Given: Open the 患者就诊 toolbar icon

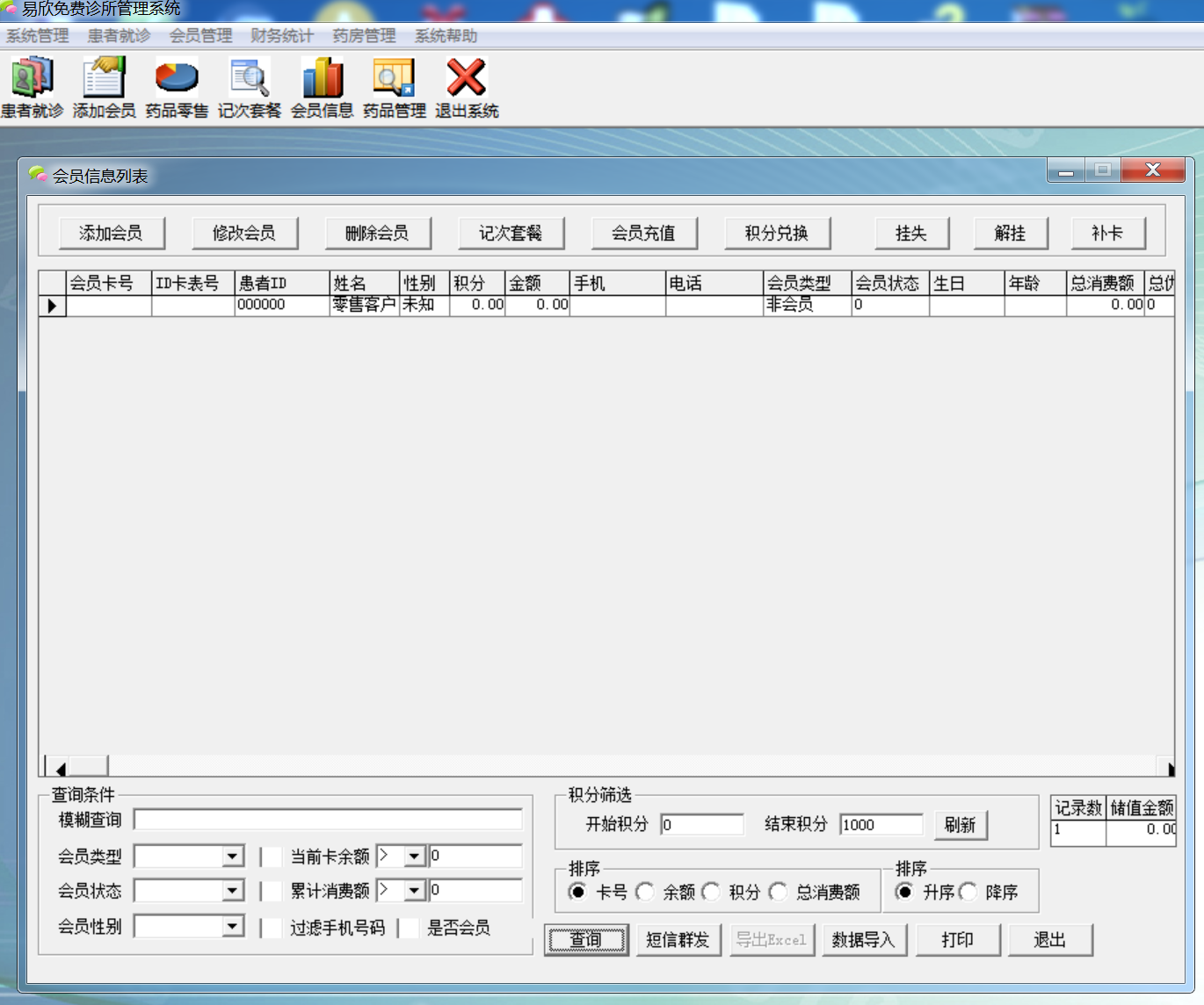Looking at the screenshot, I should pos(33,83).
